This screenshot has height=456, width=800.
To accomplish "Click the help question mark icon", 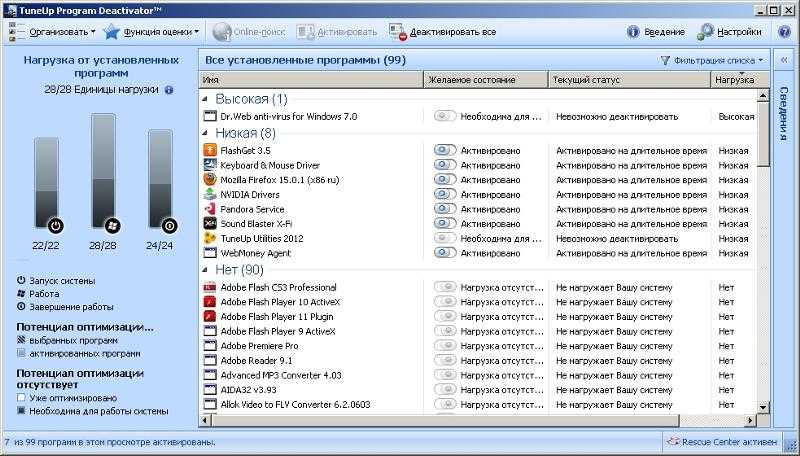I will click(x=784, y=32).
